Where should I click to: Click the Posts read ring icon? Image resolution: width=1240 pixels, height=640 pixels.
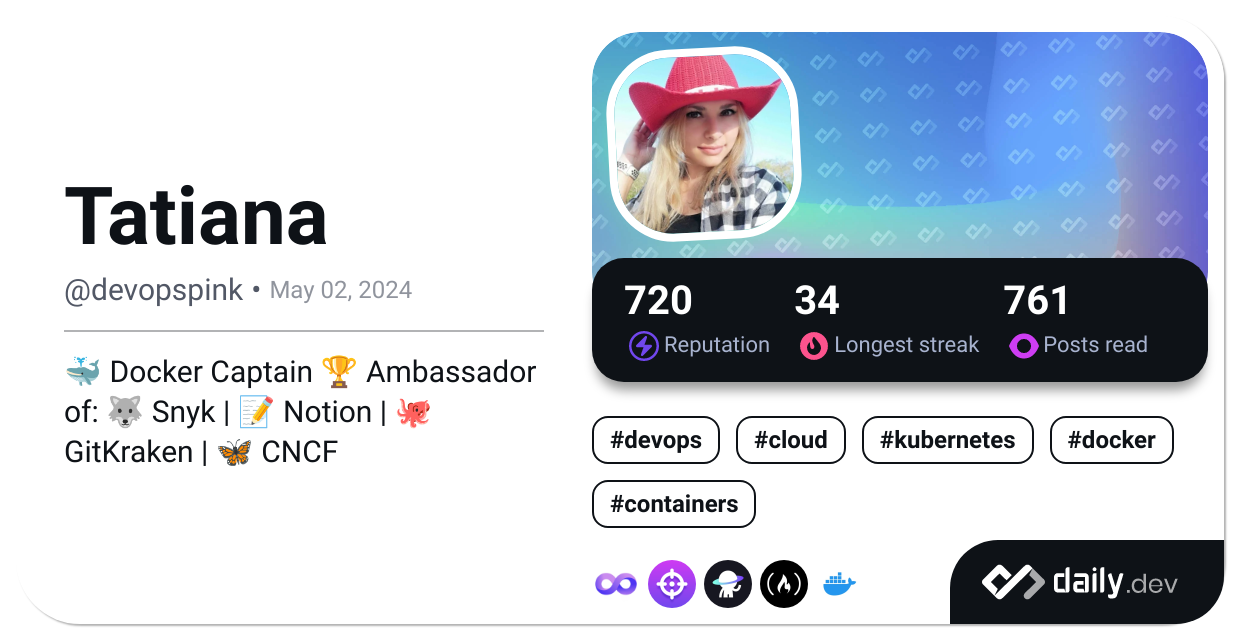click(x=1023, y=345)
